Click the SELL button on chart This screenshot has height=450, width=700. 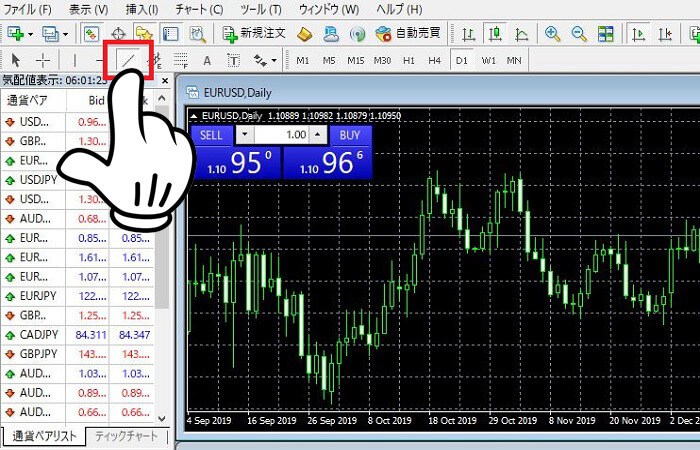coord(211,135)
